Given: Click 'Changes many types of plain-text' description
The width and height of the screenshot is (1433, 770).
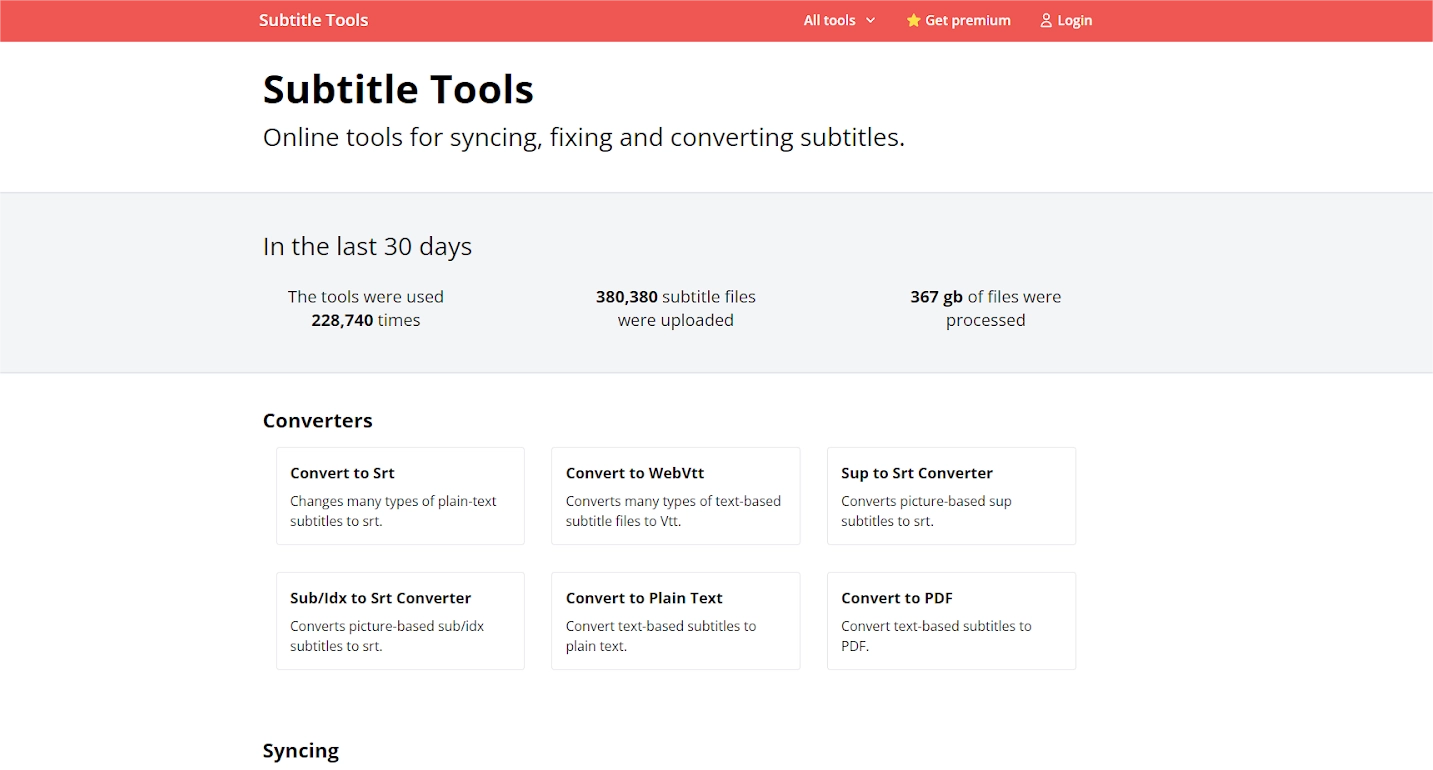Looking at the screenshot, I should 393,511.
